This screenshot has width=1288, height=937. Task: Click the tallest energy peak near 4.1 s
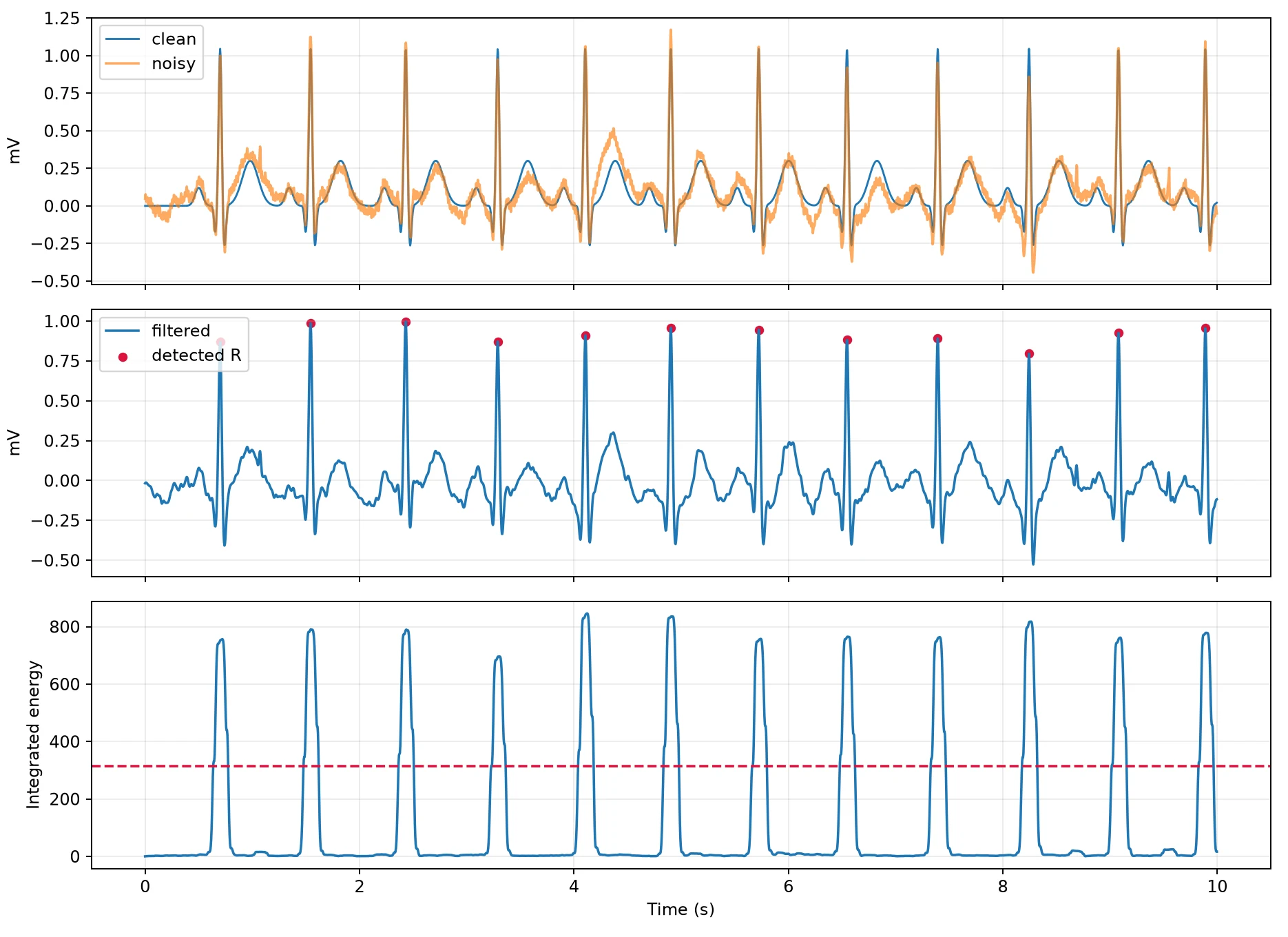click(x=586, y=614)
